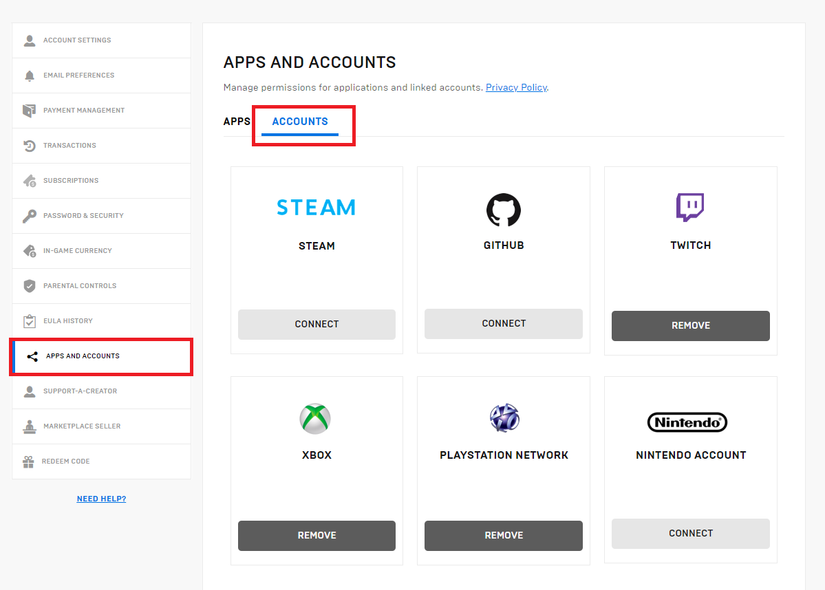Click the Marketplace Seller icon
825x590 pixels.
click(29, 426)
